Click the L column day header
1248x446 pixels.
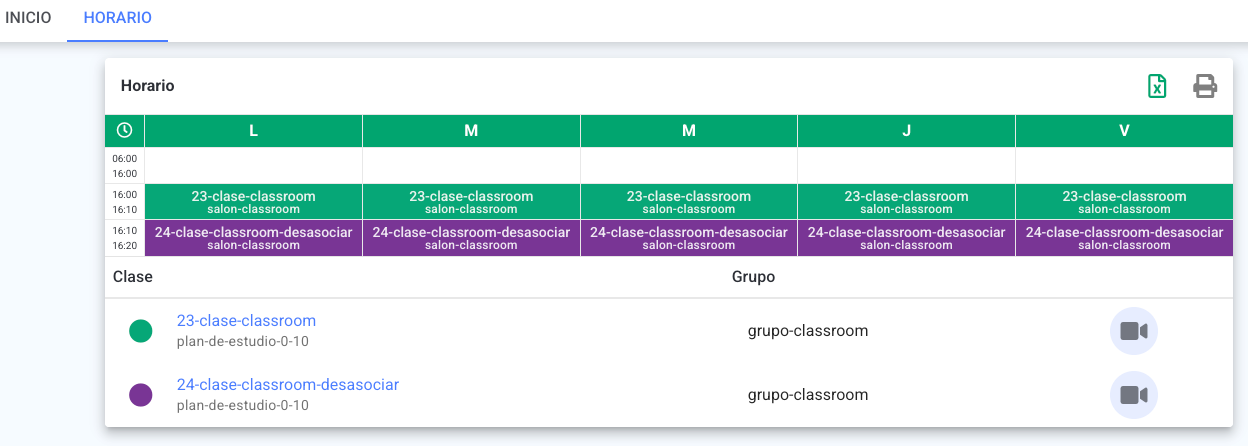pyautogui.click(x=253, y=130)
